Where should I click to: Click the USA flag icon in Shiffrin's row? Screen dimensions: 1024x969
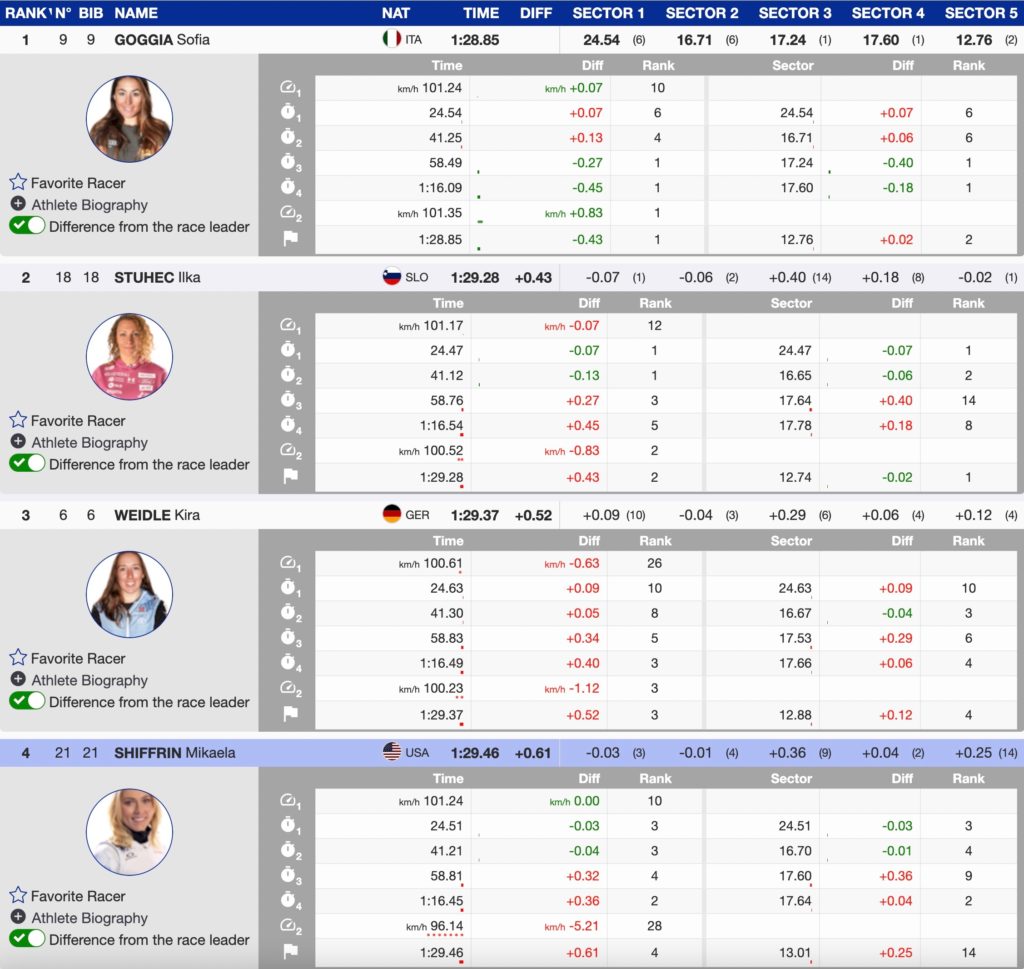click(x=392, y=752)
